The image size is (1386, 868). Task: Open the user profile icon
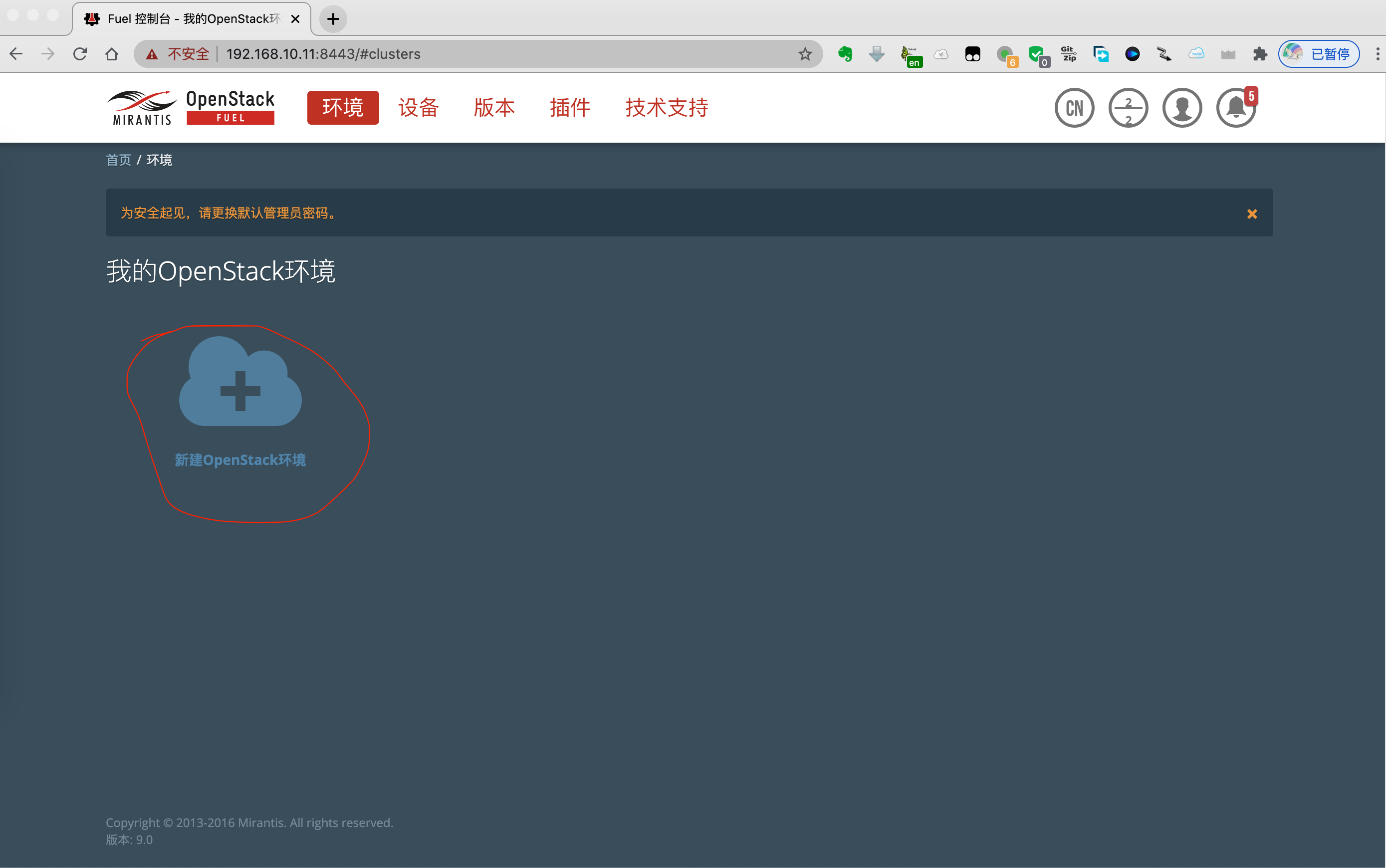tap(1182, 107)
